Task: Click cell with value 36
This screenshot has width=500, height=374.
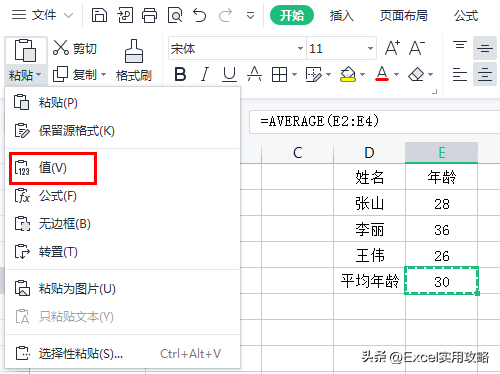Action: click(x=442, y=229)
